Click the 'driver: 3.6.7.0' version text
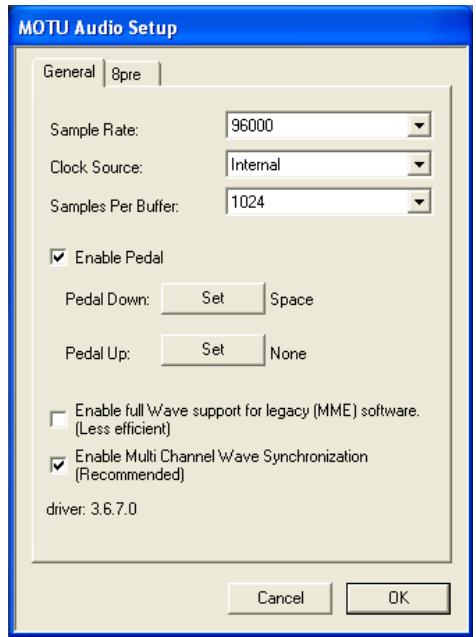 click(91, 509)
